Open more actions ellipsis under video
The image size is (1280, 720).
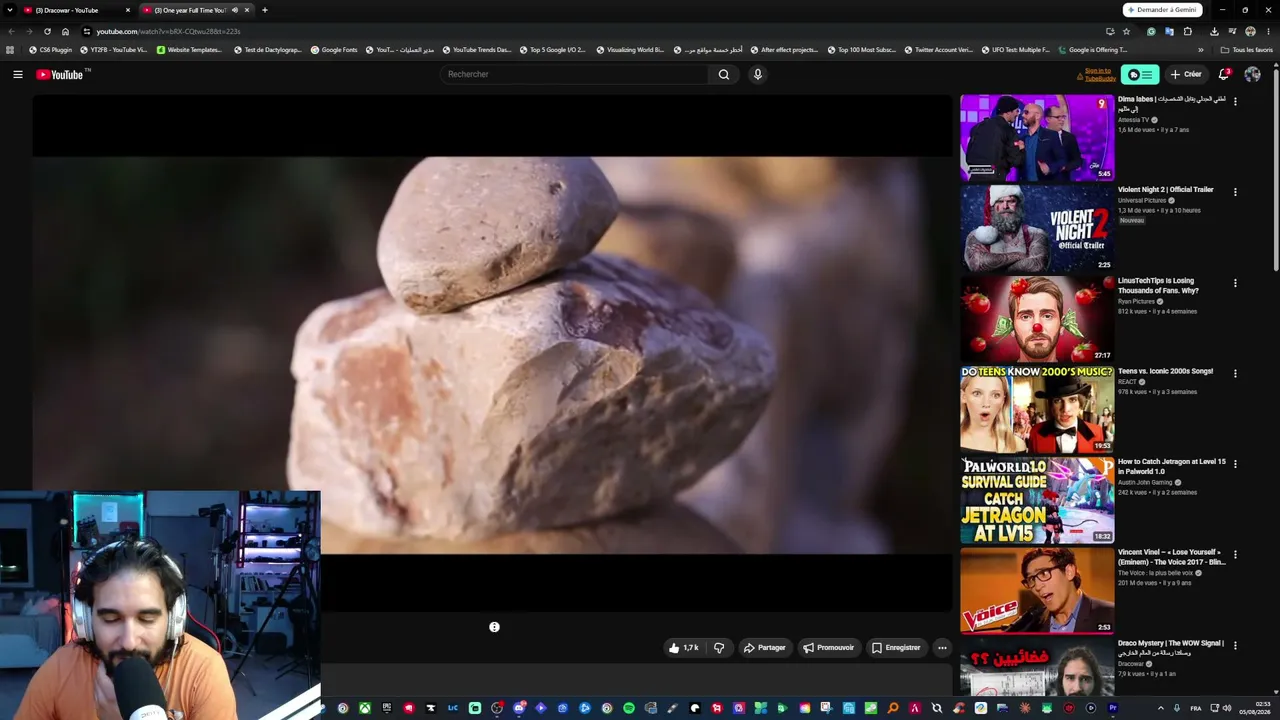point(942,648)
